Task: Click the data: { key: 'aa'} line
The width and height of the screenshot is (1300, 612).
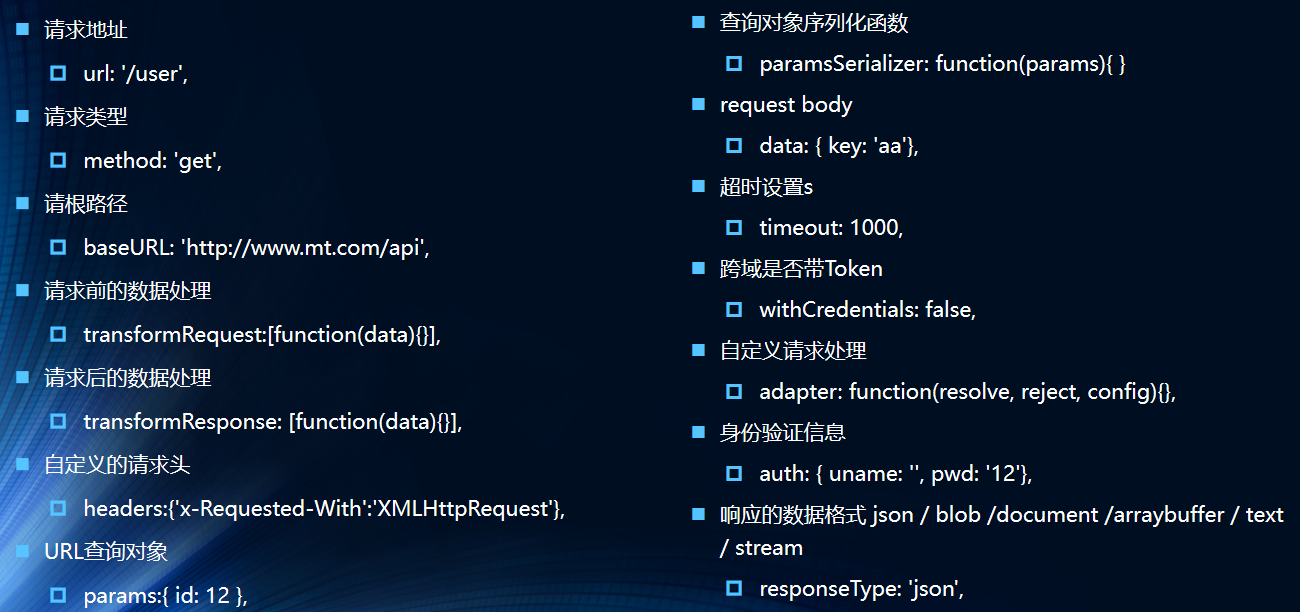Action: pyautogui.click(x=839, y=146)
